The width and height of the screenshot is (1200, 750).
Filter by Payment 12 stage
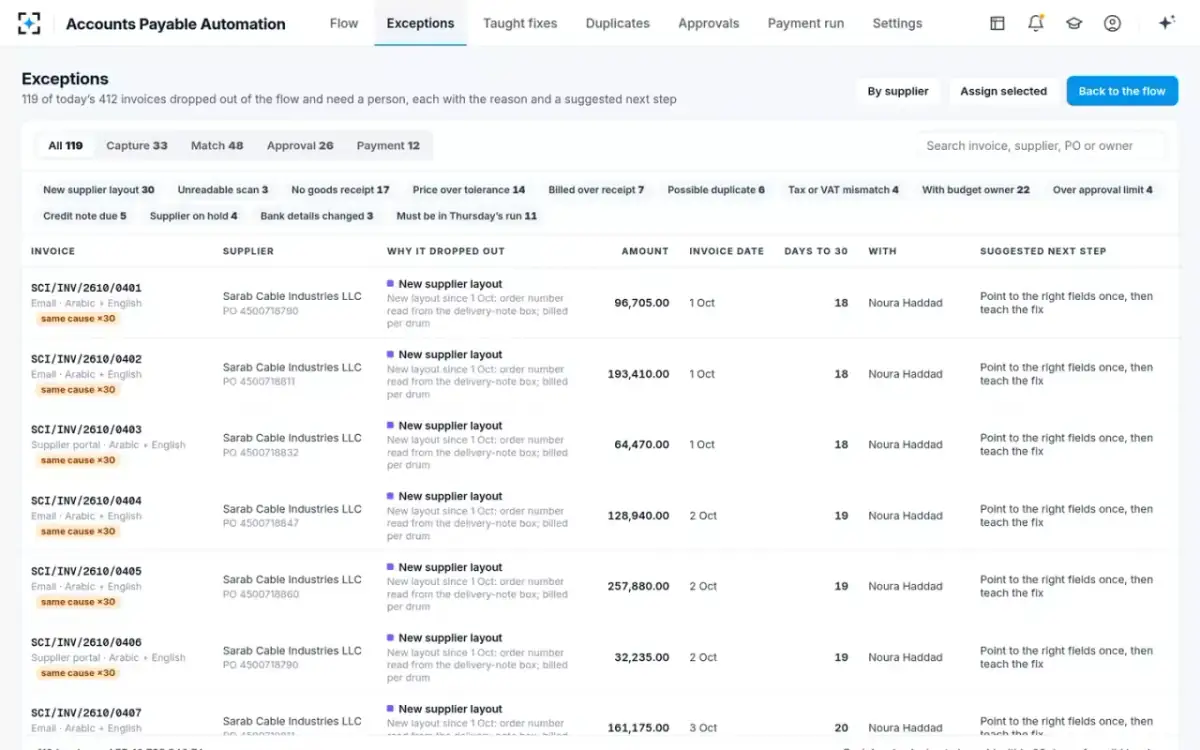pyautogui.click(x=388, y=146)
